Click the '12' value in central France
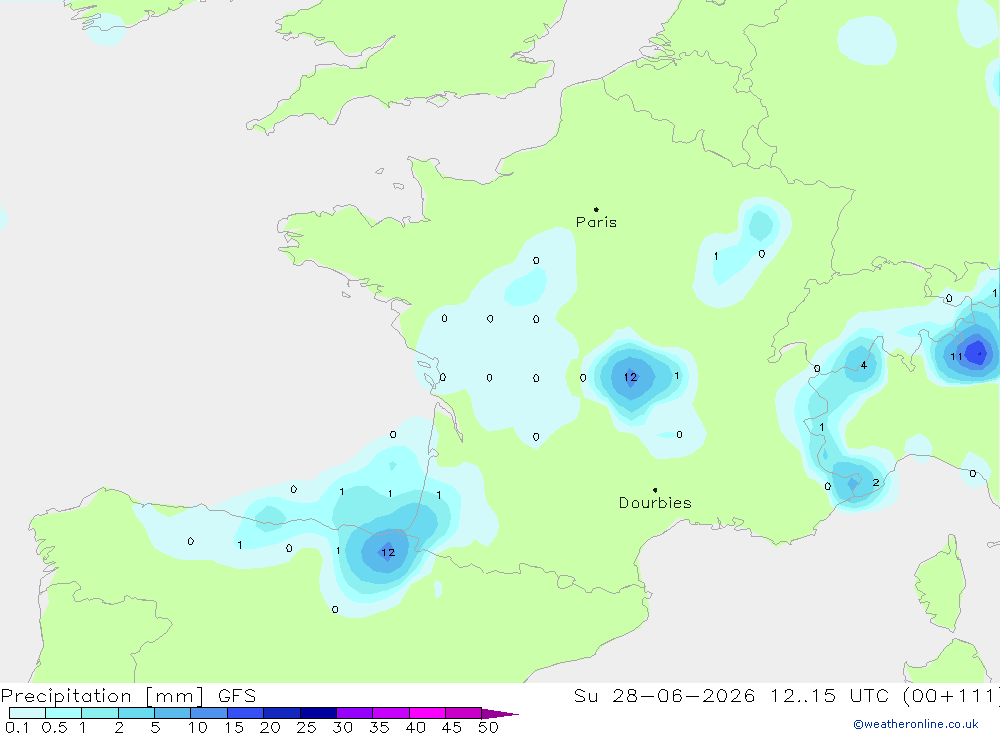Image resolution: width=1000 pixels, height=733 pixels. (631, 377)
